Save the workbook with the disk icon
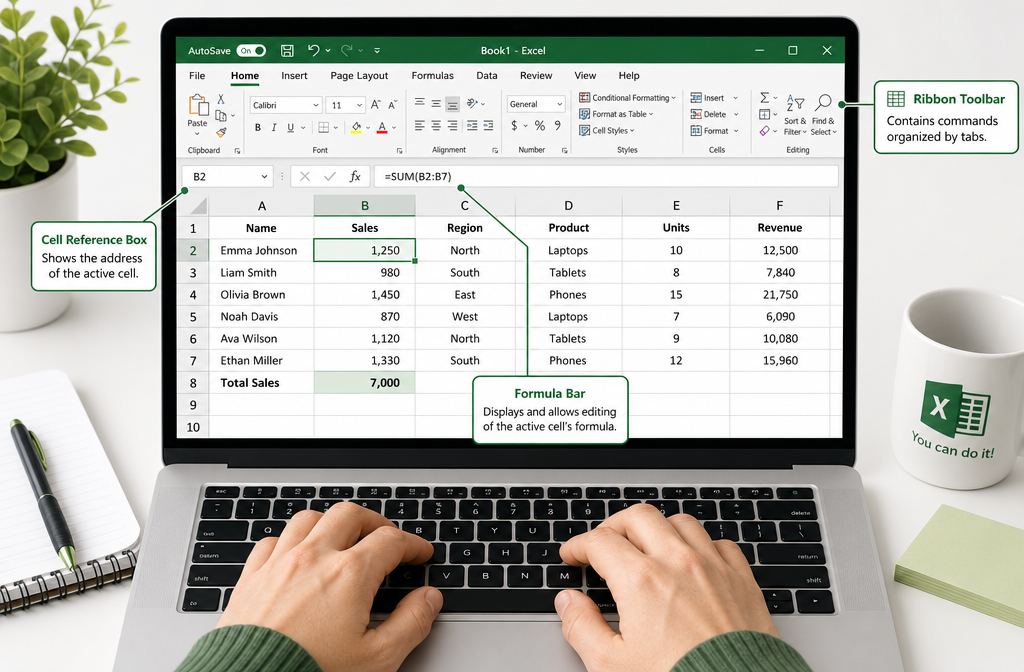 [x=287, y=50]
